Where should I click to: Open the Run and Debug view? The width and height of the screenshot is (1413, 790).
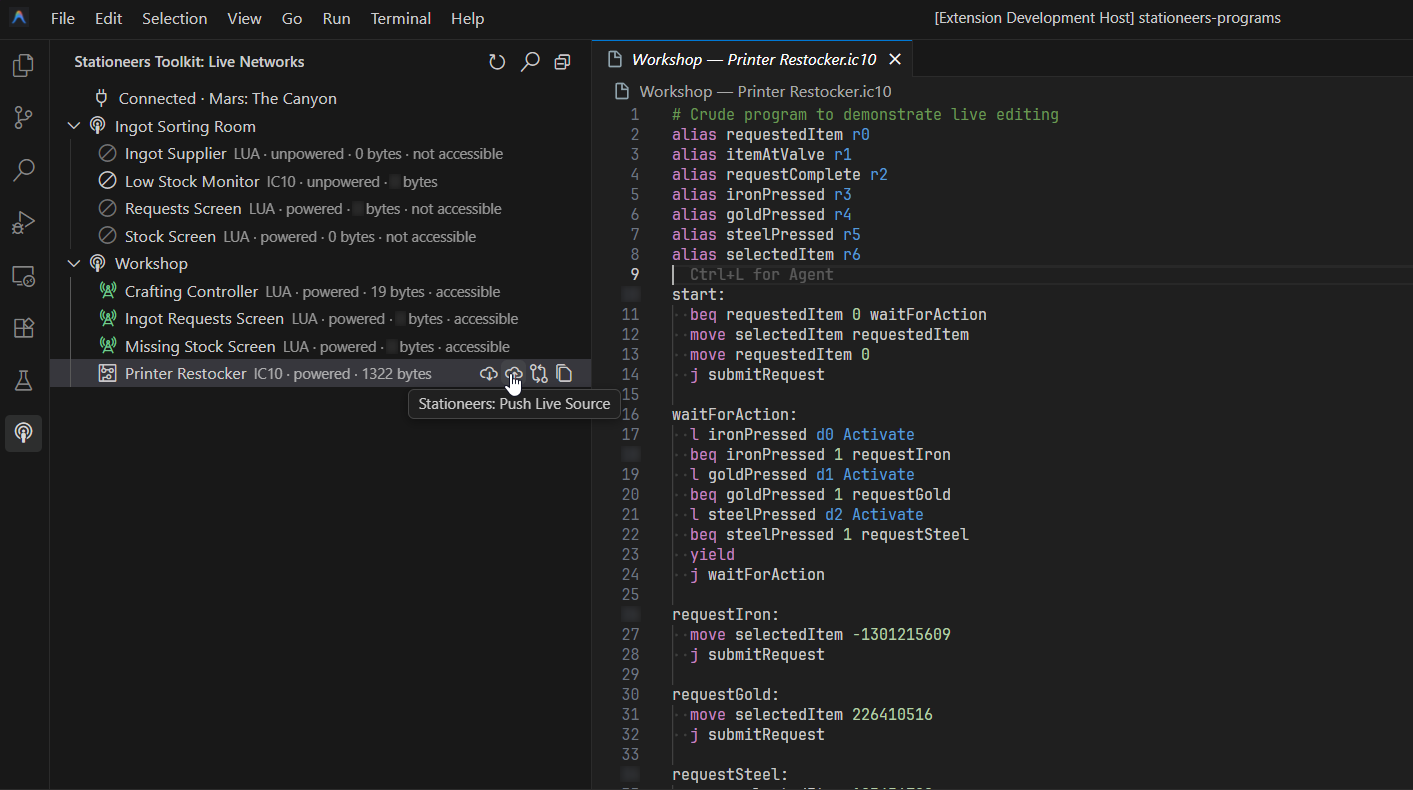23,222
